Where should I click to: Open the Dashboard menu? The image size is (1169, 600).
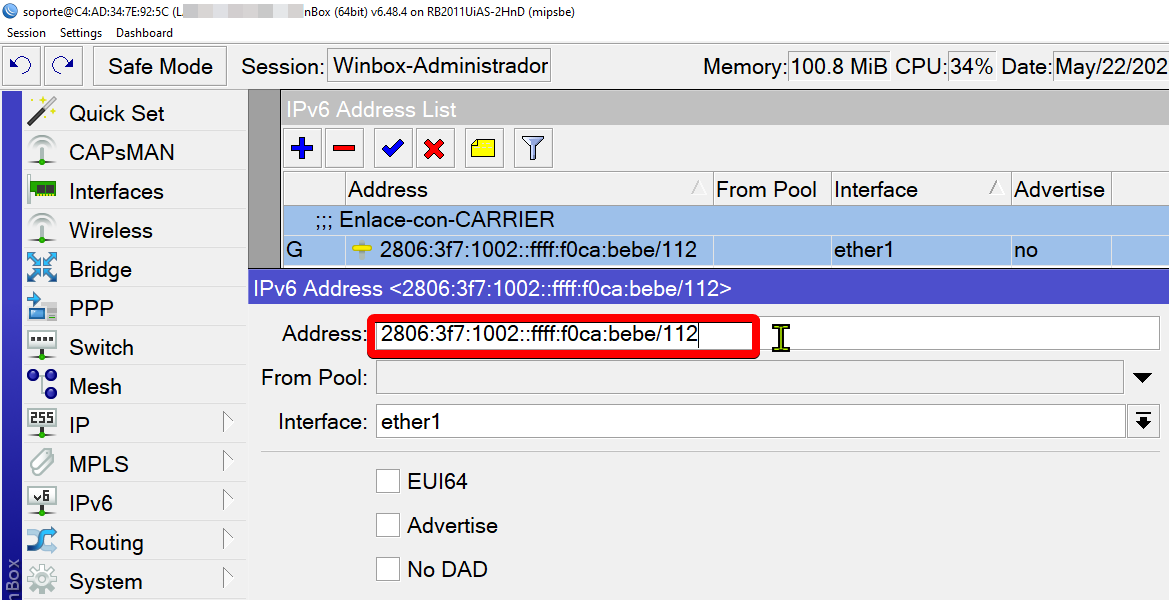coord(143,32)
